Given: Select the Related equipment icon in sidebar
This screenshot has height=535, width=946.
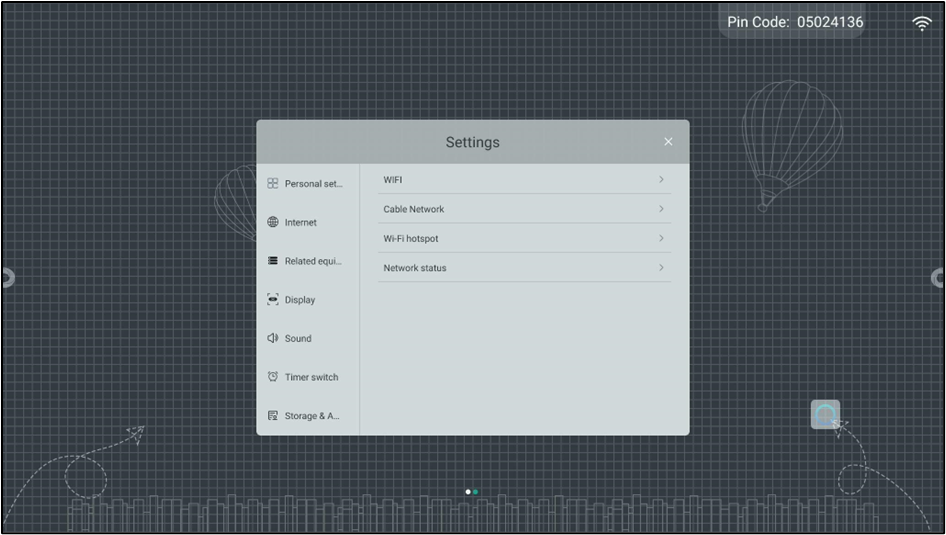Looking at the screenshot, I should click(273, 261).
